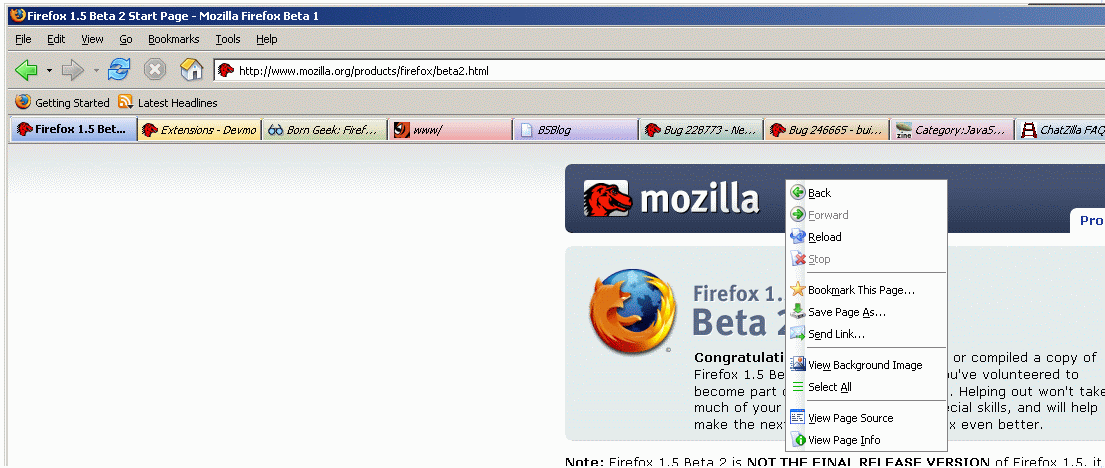
Task: Open the Forward button history dropdown arrow
Action: (x=97, y=70)
